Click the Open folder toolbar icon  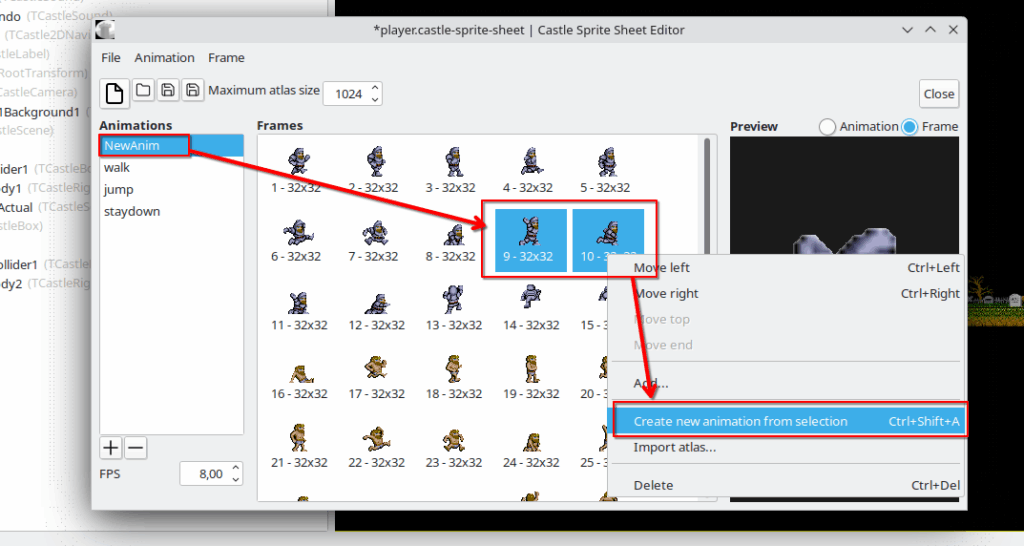click(x=143, y=91)
